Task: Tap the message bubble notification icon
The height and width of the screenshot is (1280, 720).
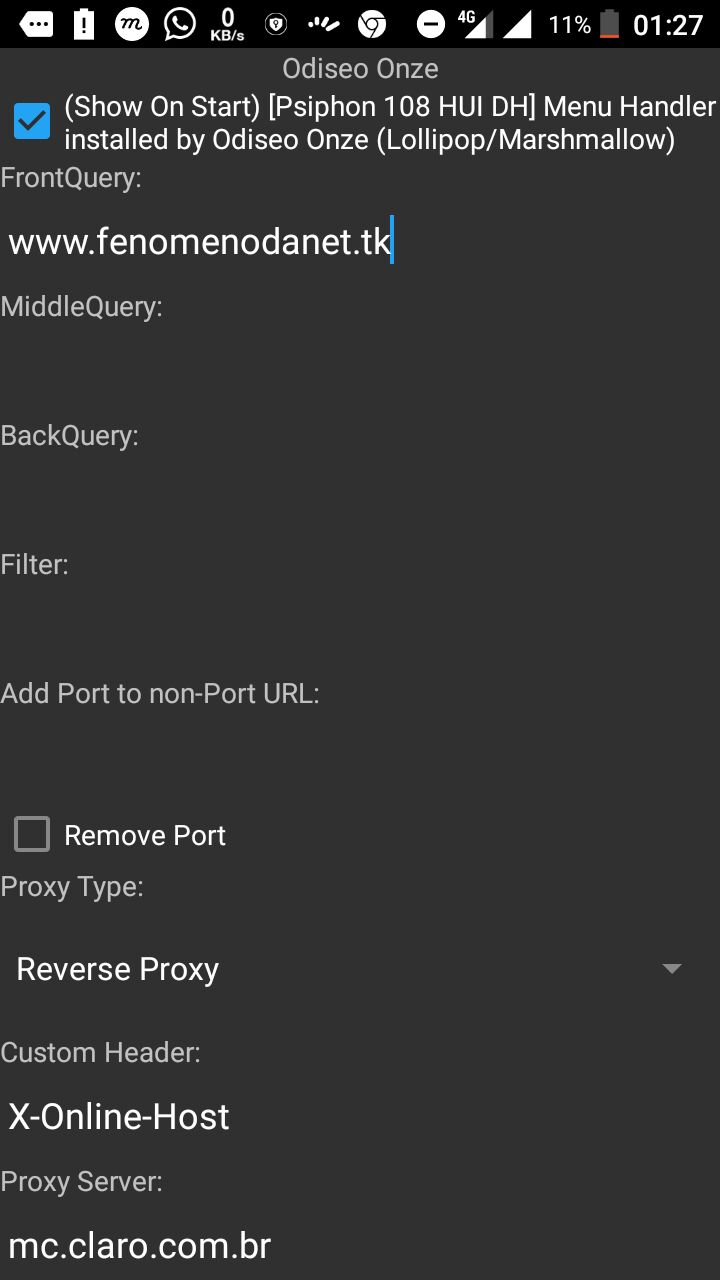Action: [36, 25]
